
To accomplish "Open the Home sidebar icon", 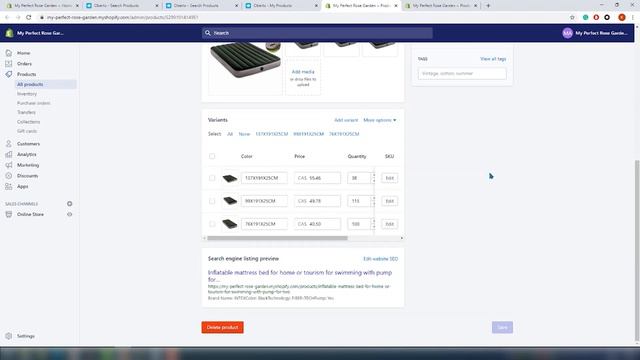I will click(x=9, y=53).
